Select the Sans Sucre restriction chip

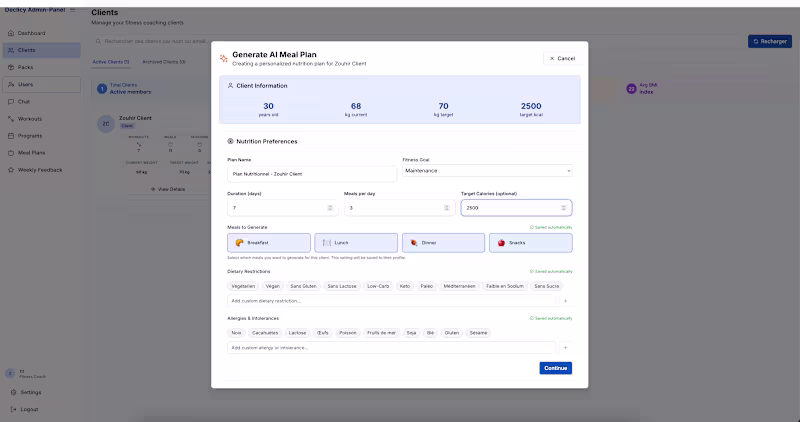click(x=546, y=286)
